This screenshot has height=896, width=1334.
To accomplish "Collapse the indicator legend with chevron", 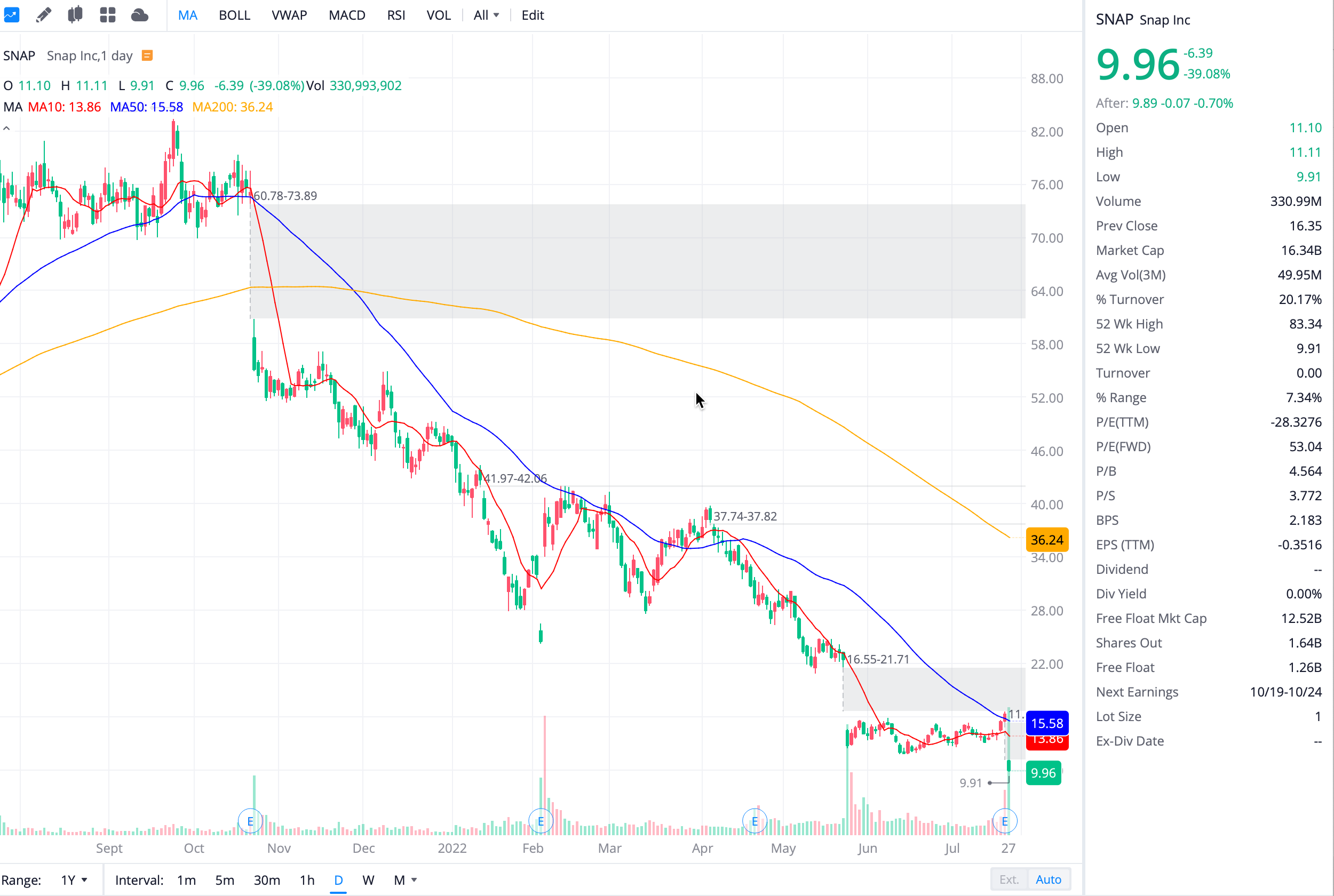I will 7,129.
